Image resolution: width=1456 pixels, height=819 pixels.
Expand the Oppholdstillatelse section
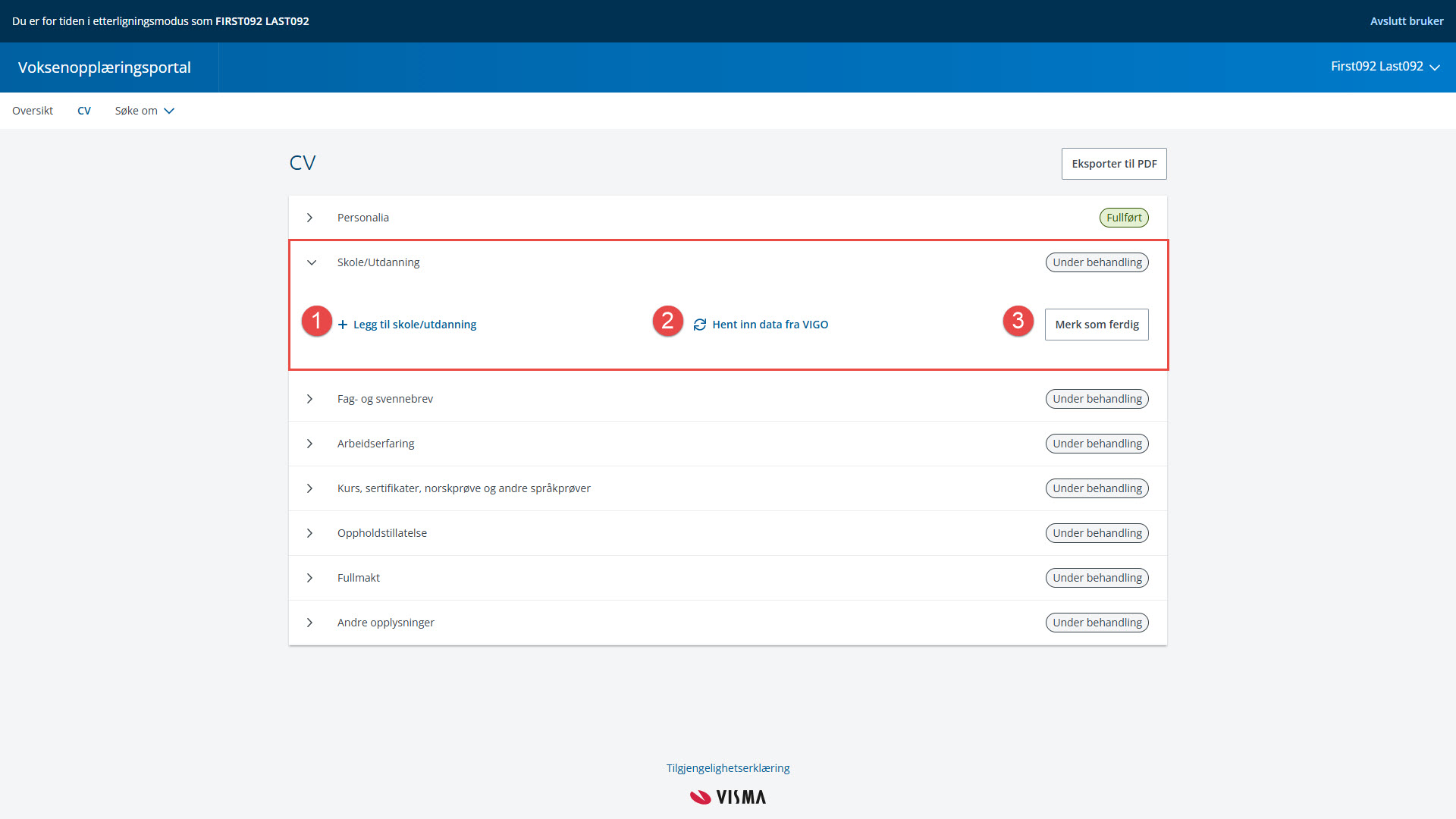pyautogui.click(x=309, y=533)
